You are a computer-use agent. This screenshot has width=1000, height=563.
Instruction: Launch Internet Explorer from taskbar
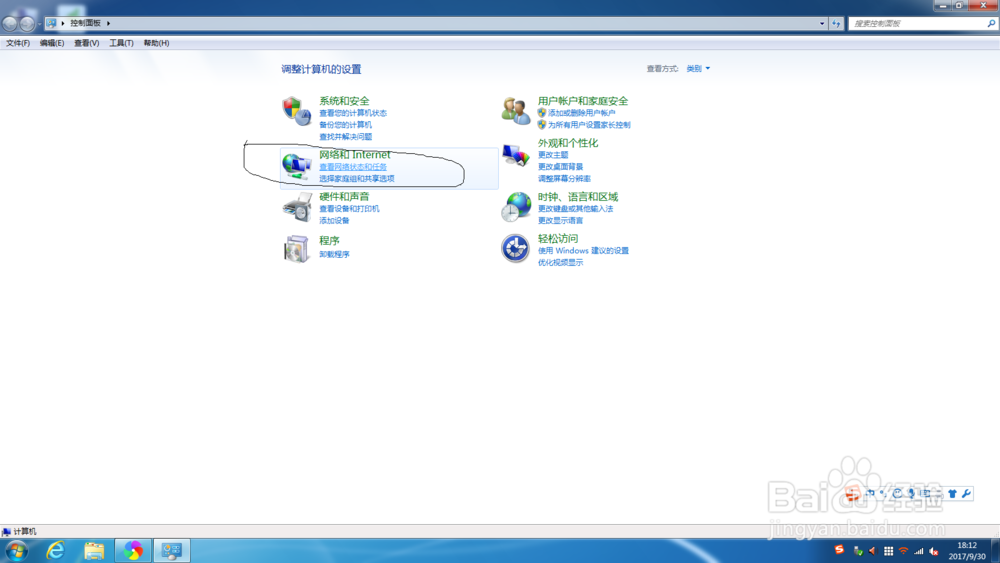(x=55, y=550)
